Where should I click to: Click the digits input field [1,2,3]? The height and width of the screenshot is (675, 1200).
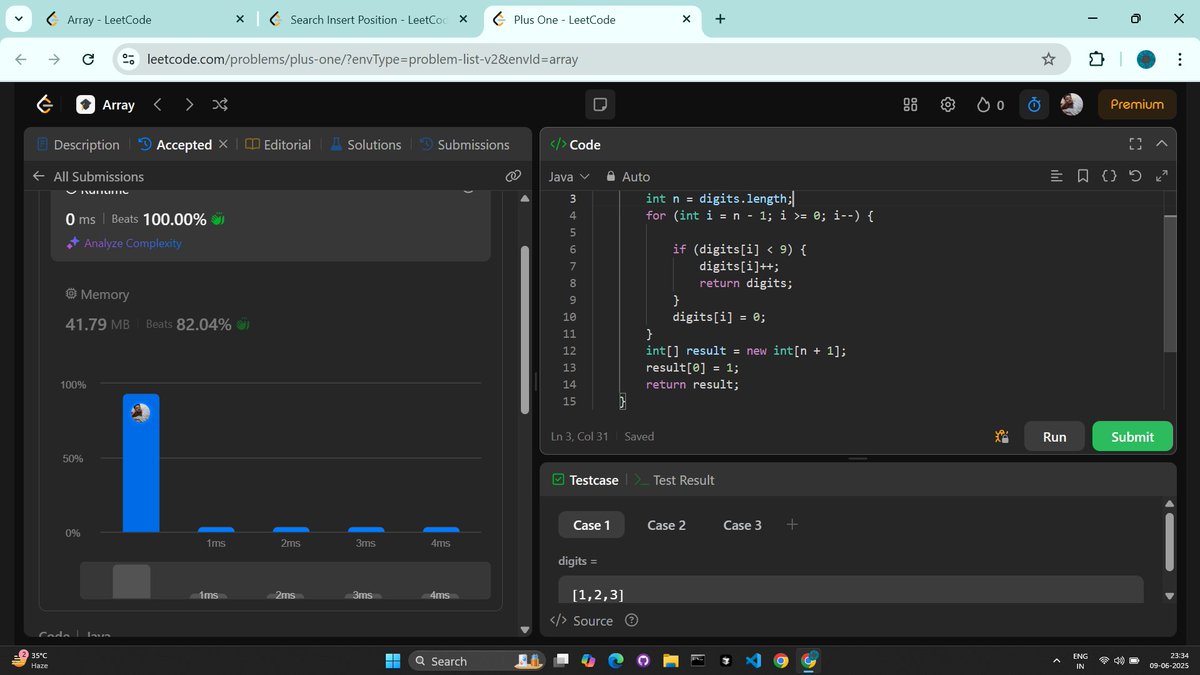pyautogui.click(x=850, y=590)
